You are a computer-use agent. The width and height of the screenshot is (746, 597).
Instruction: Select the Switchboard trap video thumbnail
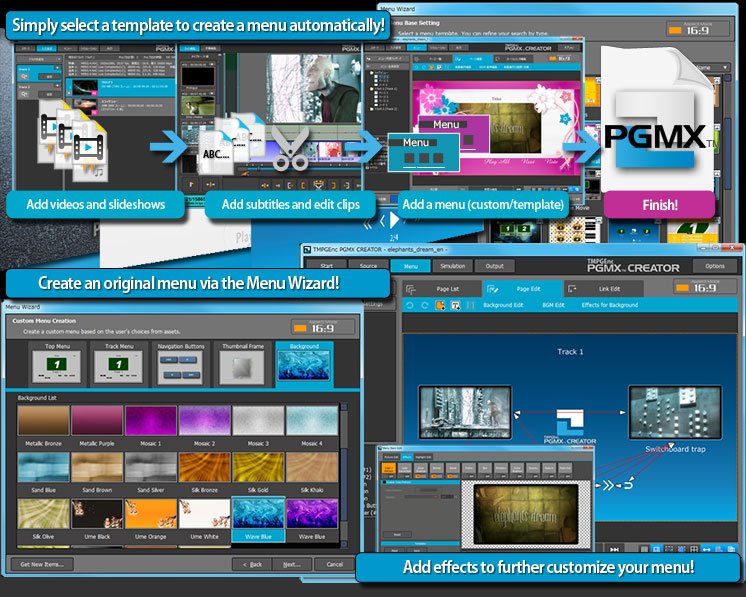point(675,412)
